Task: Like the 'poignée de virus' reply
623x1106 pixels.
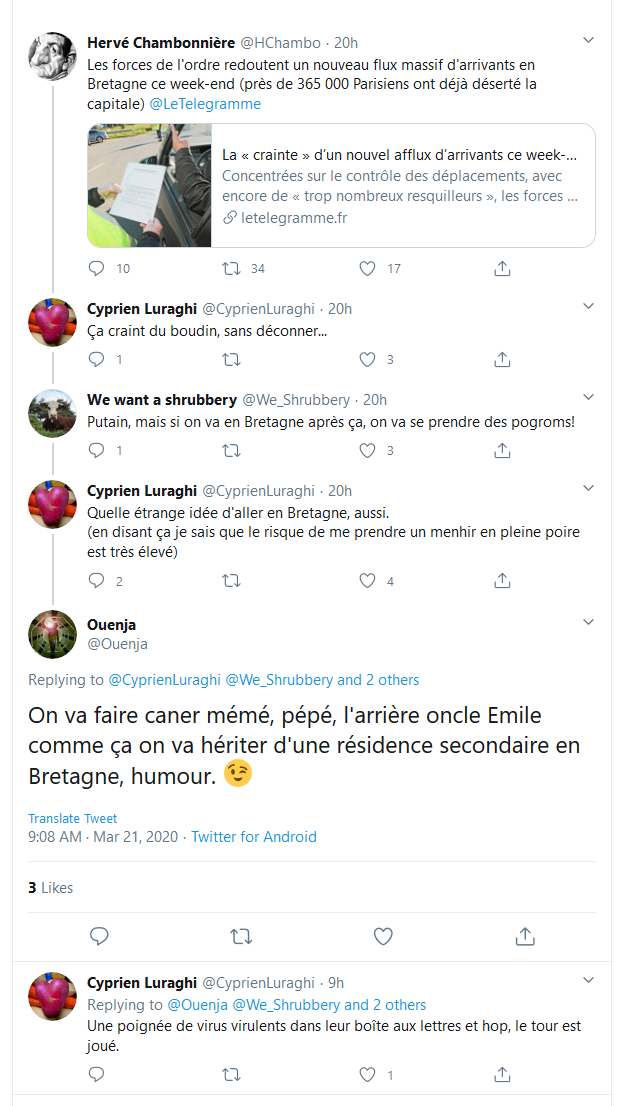Action: coord(367,1075)
